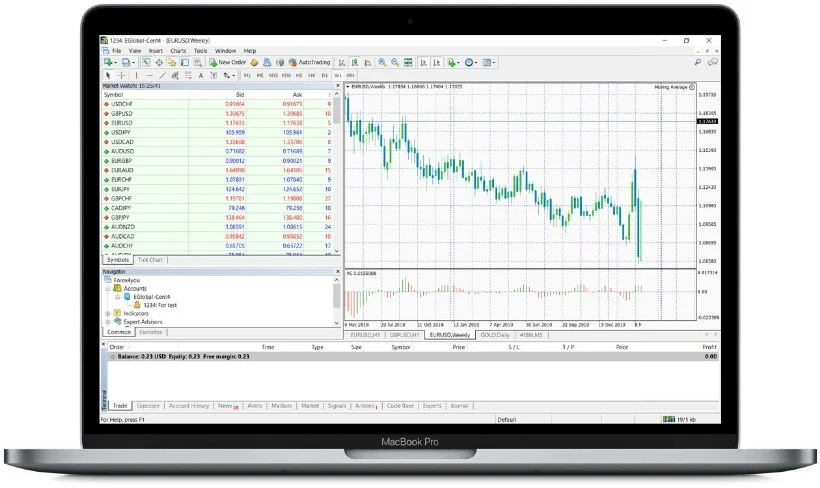This screenshot has width=820, height=488.
Task: Switch to the Account History tab
Action: tap(189, 406)
